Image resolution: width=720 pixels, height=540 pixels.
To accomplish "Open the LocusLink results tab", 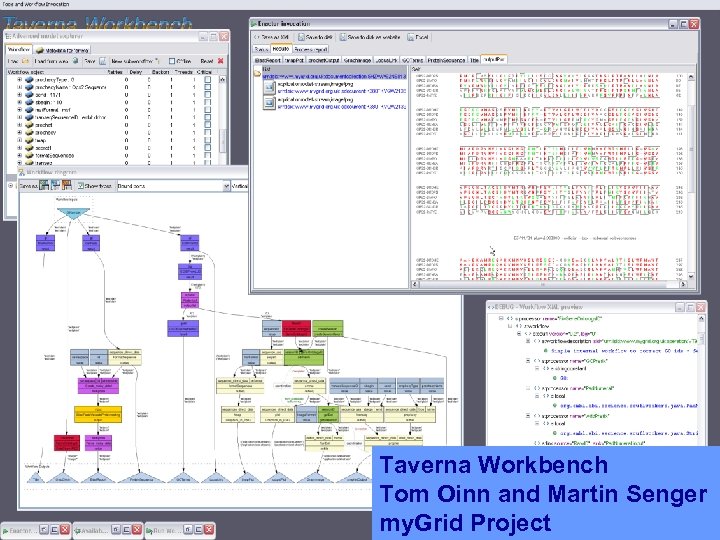I will click(386, 60).
